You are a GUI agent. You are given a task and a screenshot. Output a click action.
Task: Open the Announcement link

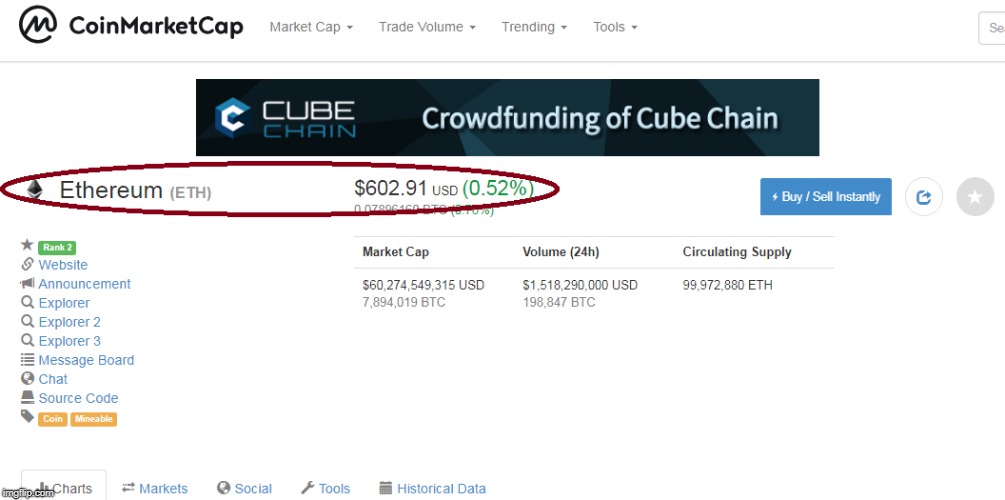(x=84, y=284)
